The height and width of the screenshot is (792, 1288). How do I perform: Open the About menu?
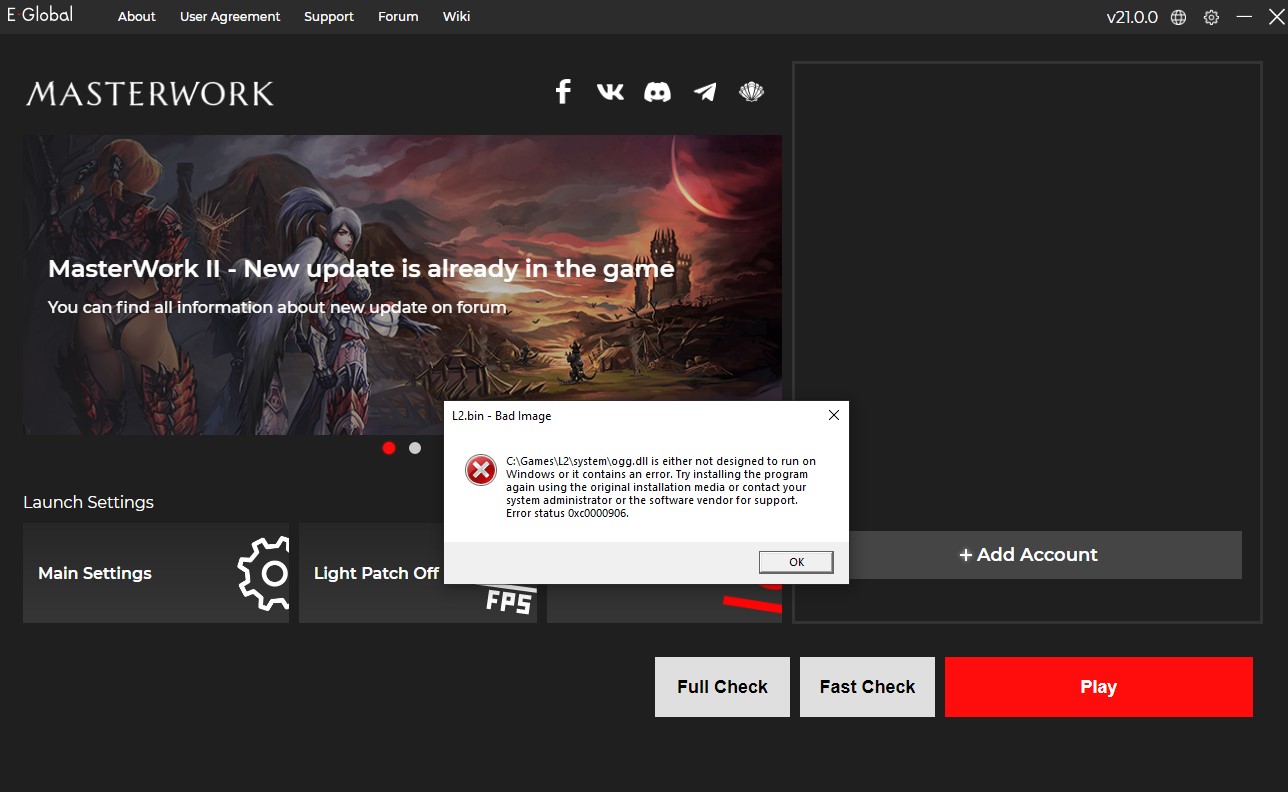pos(137,17)
